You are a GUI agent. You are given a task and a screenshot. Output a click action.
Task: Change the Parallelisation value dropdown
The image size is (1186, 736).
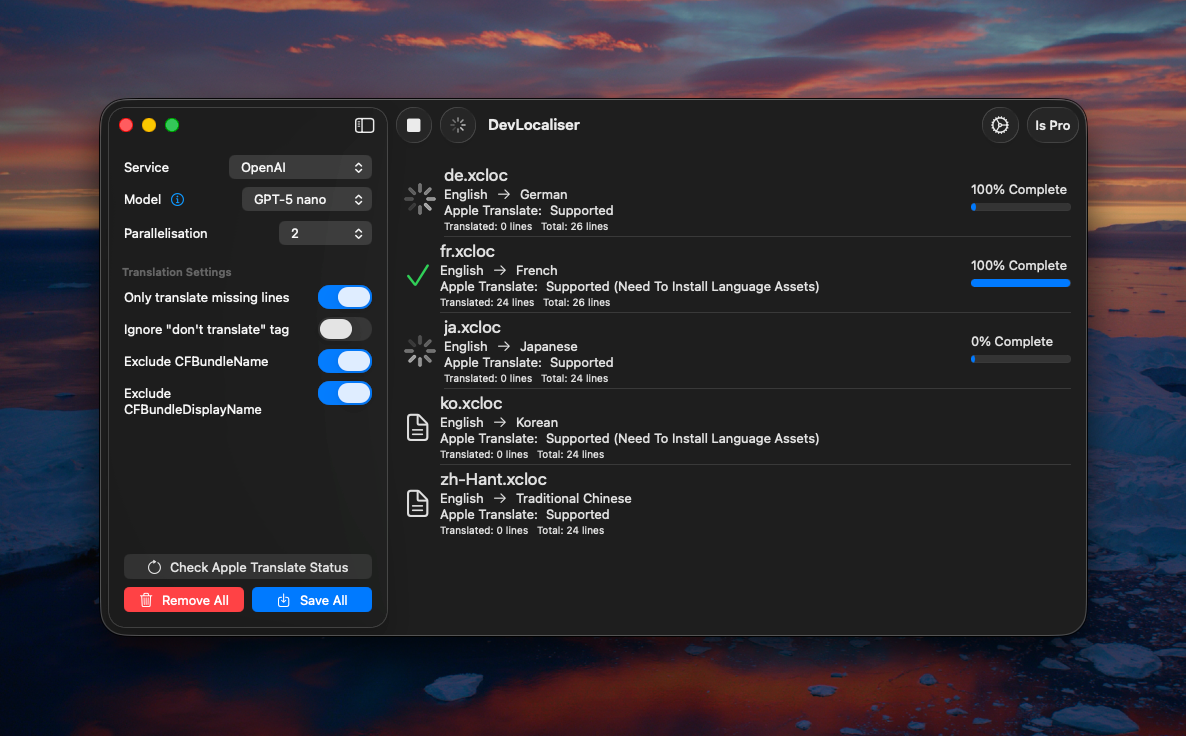(x=325, y=233)
